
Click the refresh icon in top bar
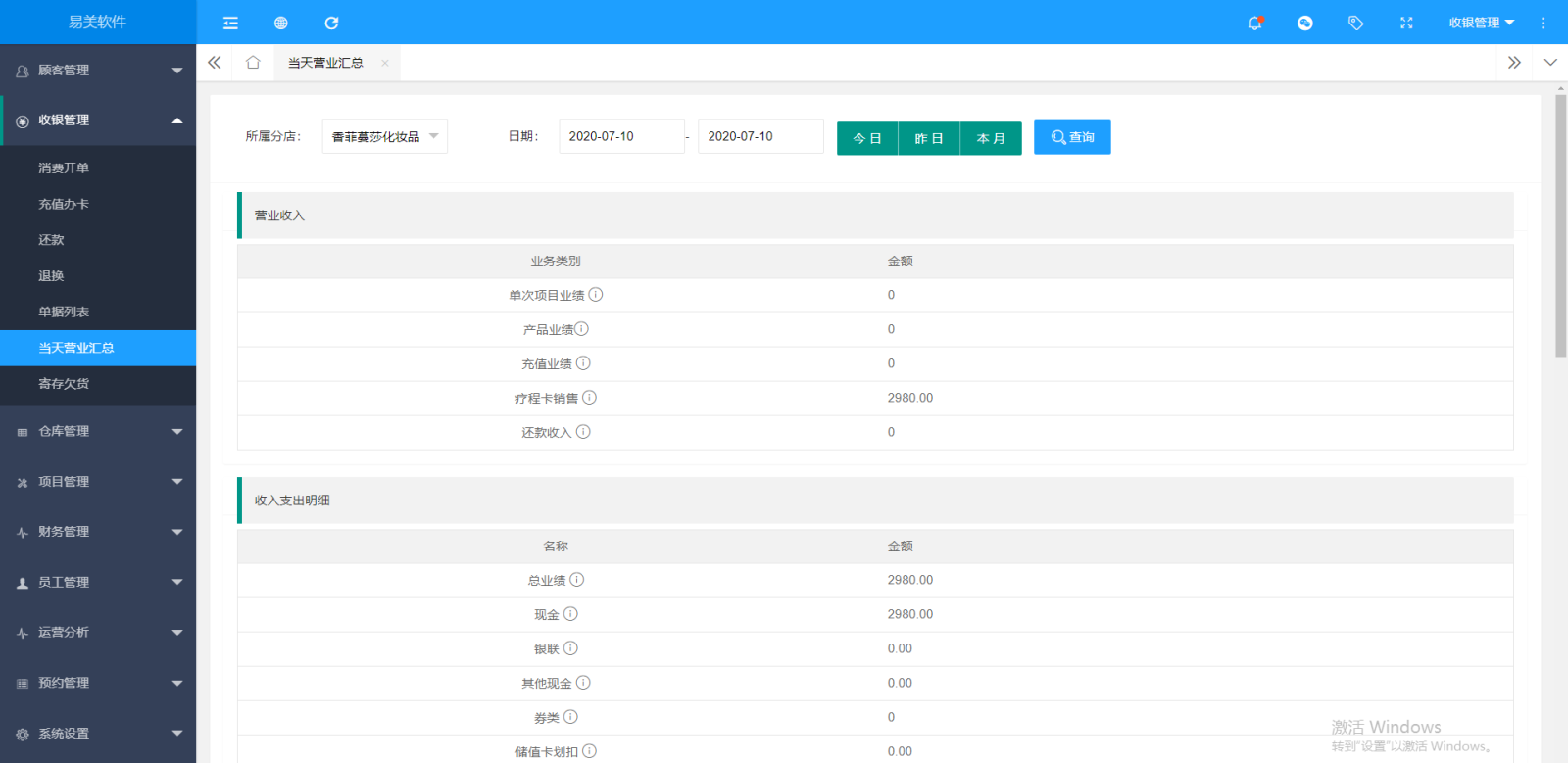(x=331, y=23)
